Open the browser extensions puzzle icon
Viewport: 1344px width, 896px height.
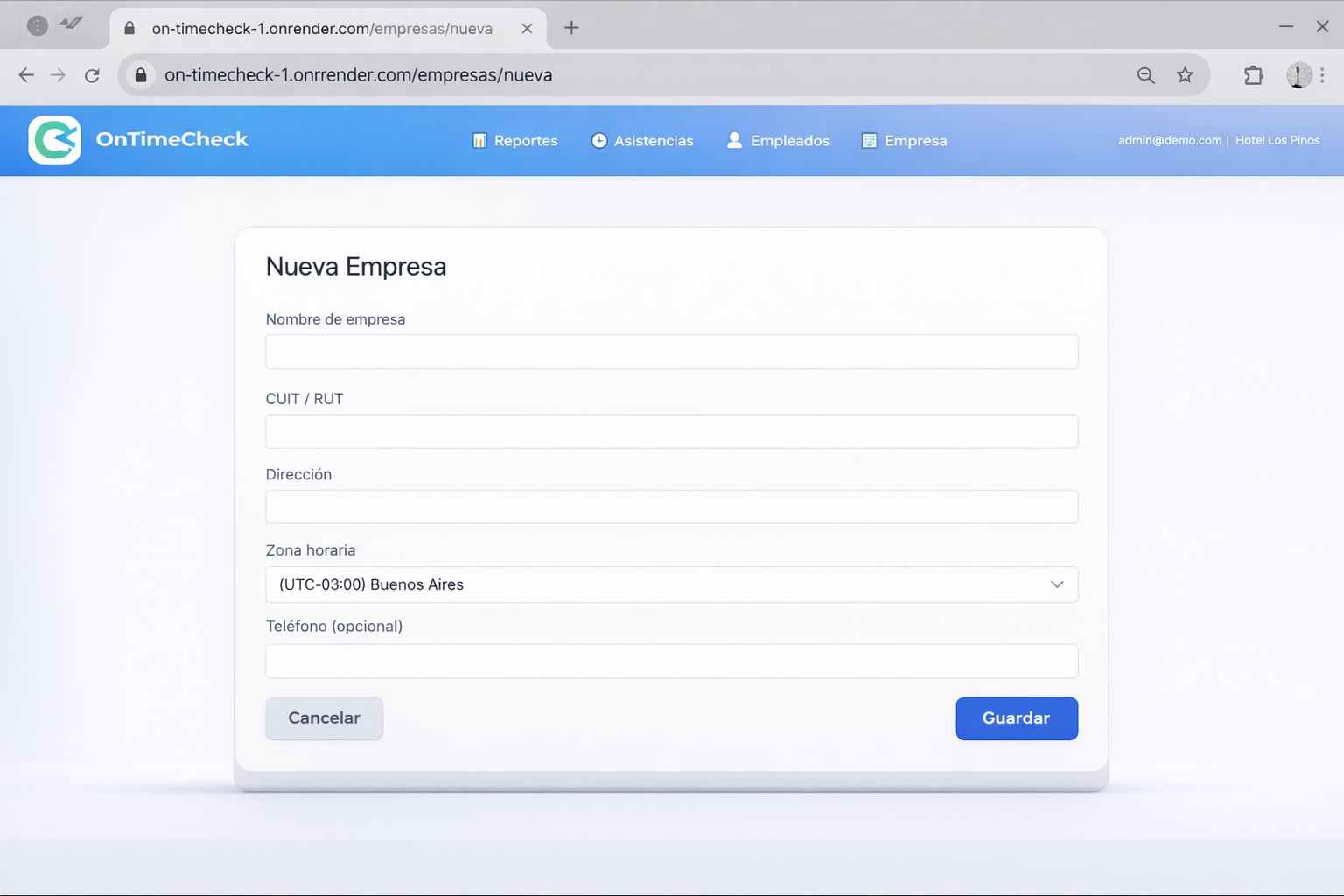pyautogui.click(x=1253, y=75)
